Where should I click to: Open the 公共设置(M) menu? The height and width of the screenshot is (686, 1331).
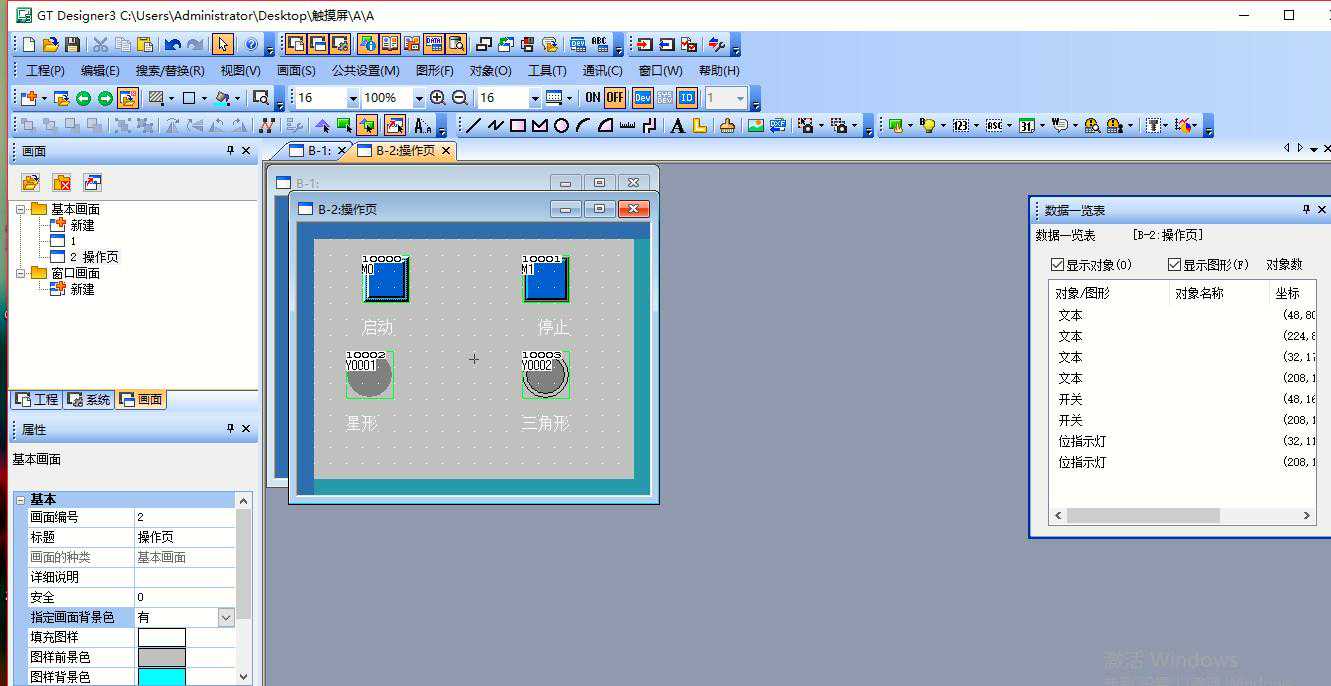(x=365, y=71)
